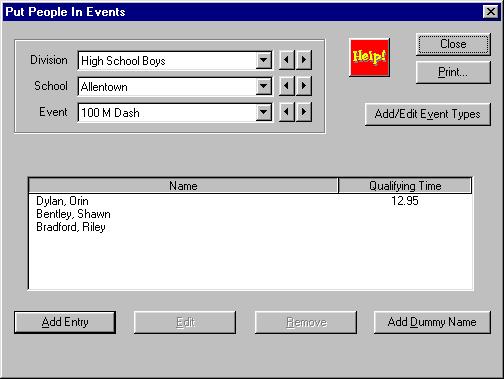Image resolution: width=504 pixels, height=379 pixels.
Task: Close the Put People In Events dialog via title X
Action: click(x=490, y=12)
